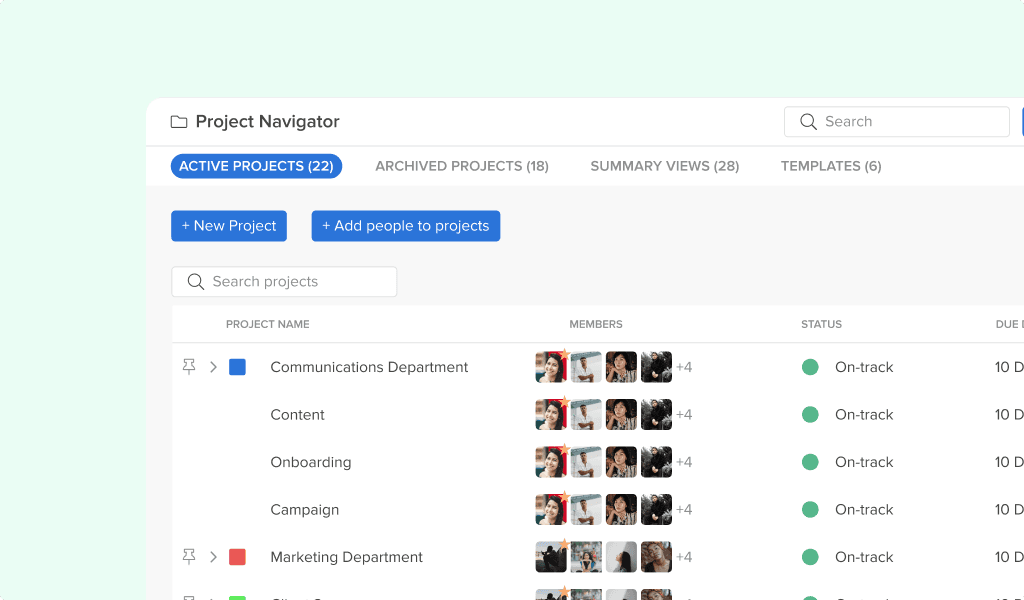Open the Summary Views (28) tab
Image resolution: width=1024 pixels, height=600 pixels.
pyautogui.click(x=665, y=166)
